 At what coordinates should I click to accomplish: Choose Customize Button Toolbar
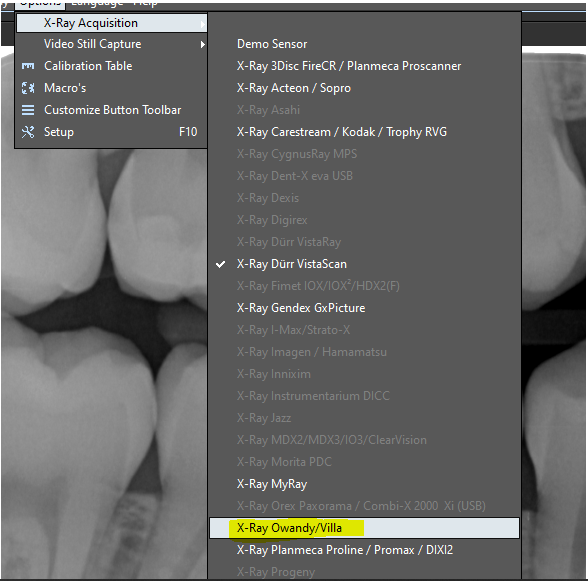click(x=112, y=110)
